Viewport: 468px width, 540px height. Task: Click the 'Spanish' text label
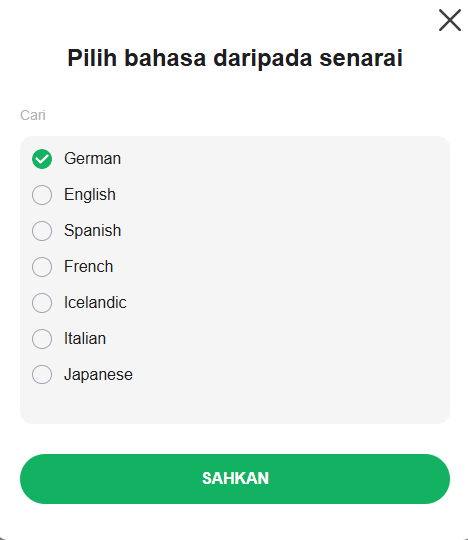pos(92,231)
